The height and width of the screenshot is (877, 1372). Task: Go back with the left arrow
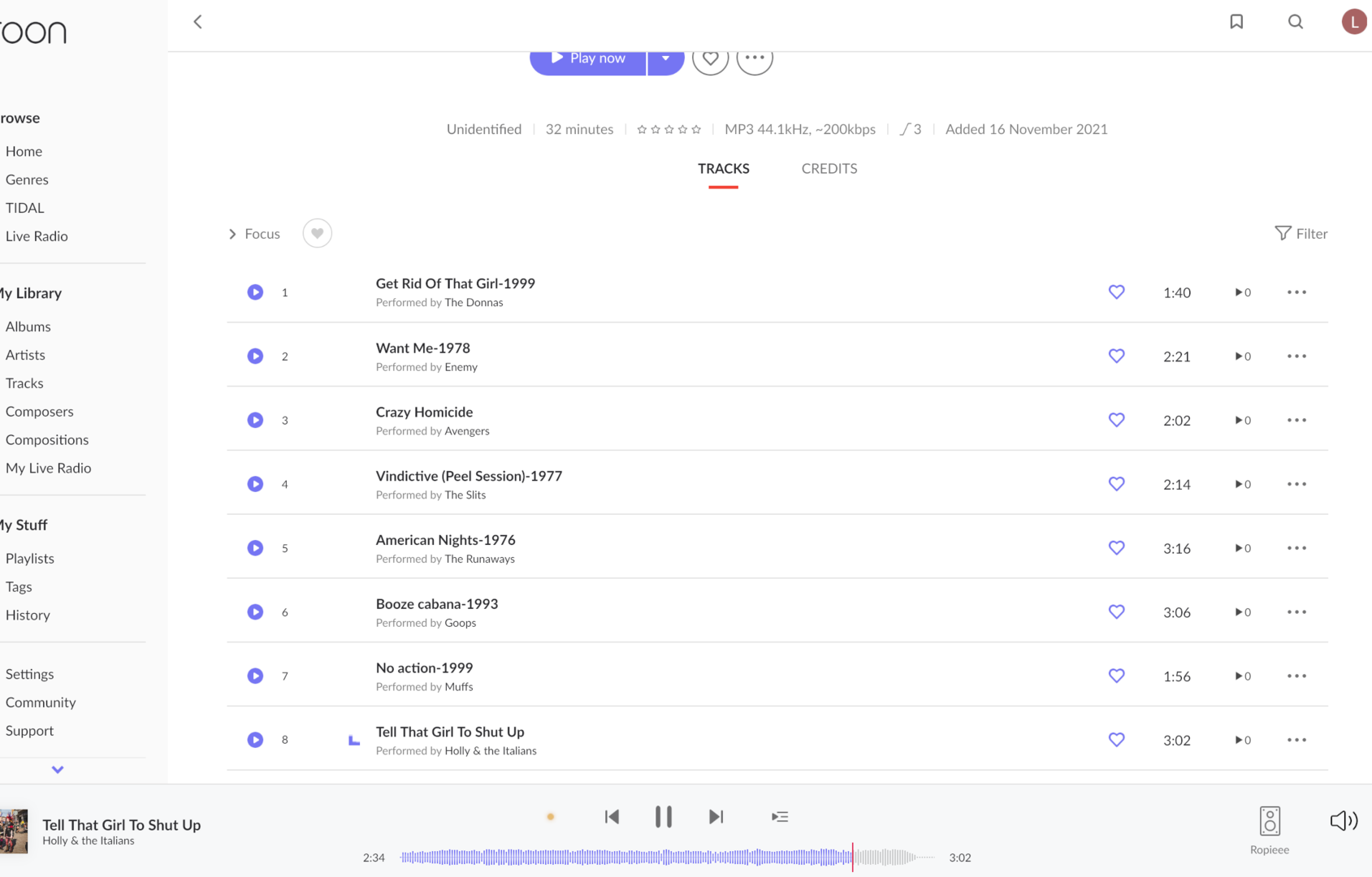point(197,22)
